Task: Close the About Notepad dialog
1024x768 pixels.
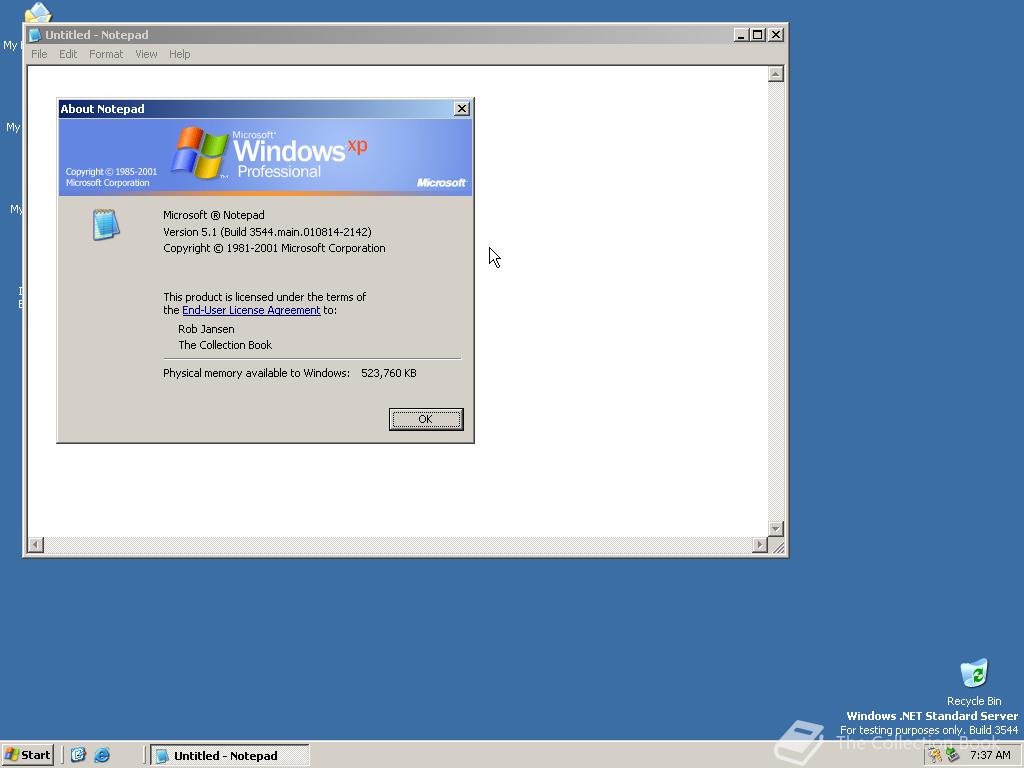Action: click(462, 108)
